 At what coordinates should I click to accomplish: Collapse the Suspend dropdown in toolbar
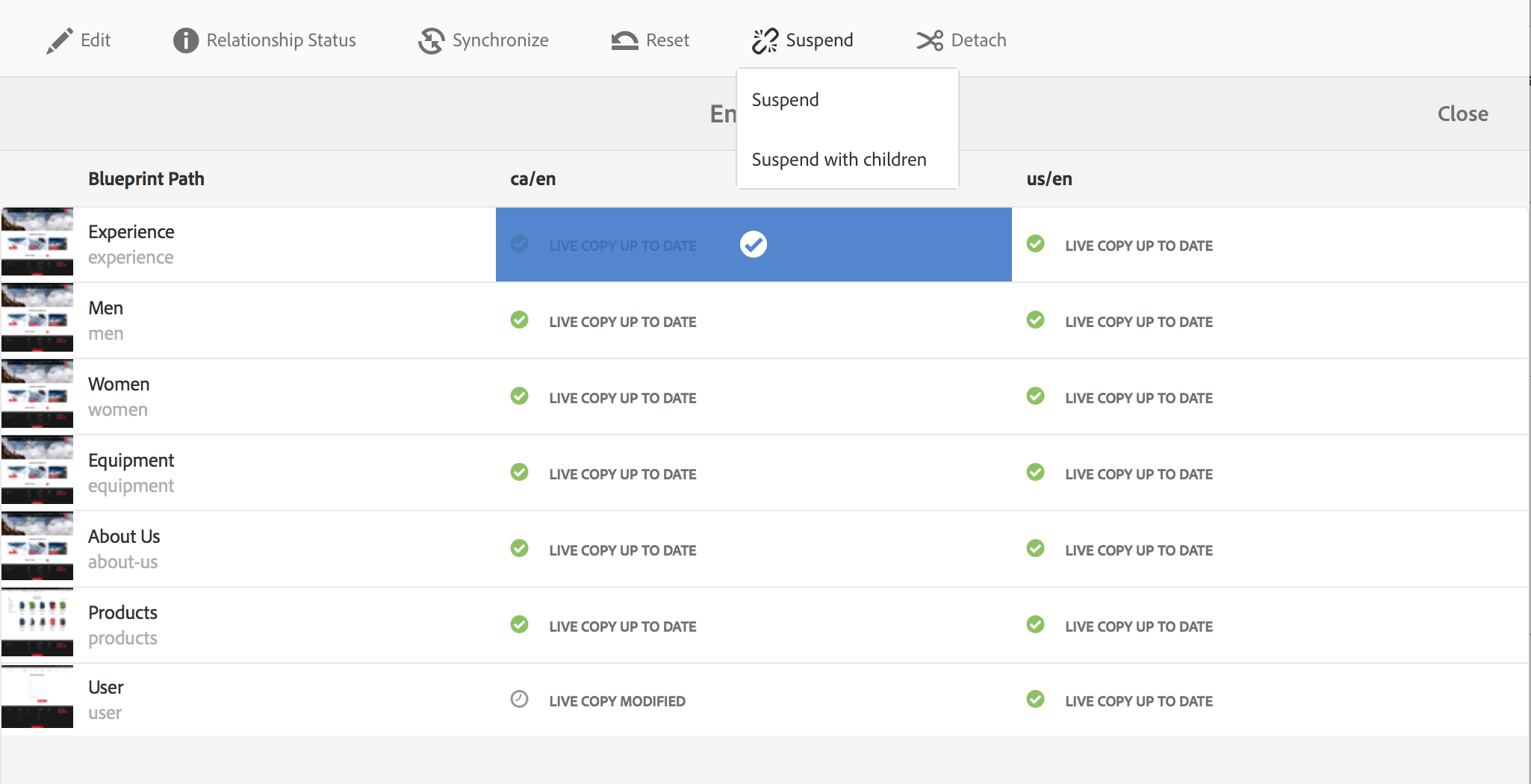[x=819, y=40]
